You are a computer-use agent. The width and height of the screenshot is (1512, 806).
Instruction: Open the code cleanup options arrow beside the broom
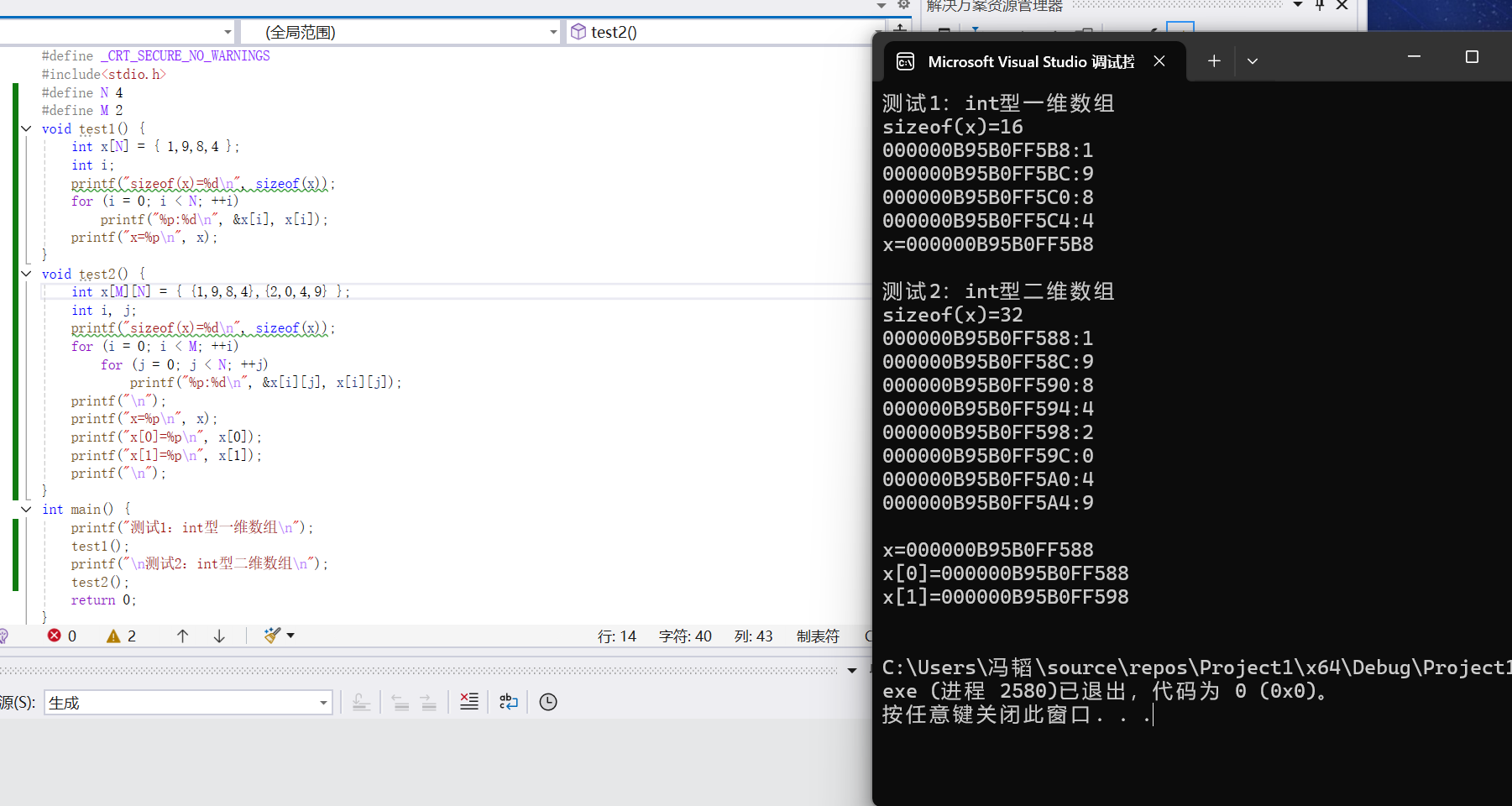(290, 636)
